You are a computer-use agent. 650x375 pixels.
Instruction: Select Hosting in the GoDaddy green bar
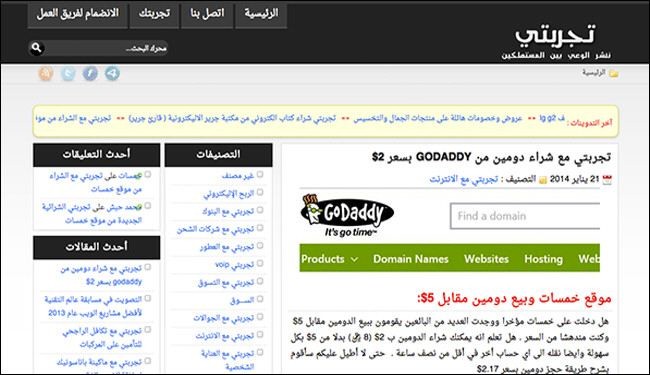pyautogui.click(x=543, y=259)
